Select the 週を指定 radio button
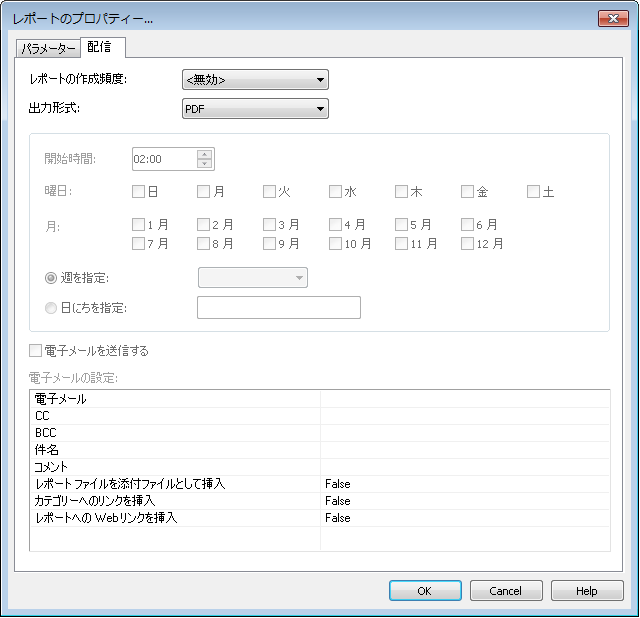 click(x=51, y=278)
